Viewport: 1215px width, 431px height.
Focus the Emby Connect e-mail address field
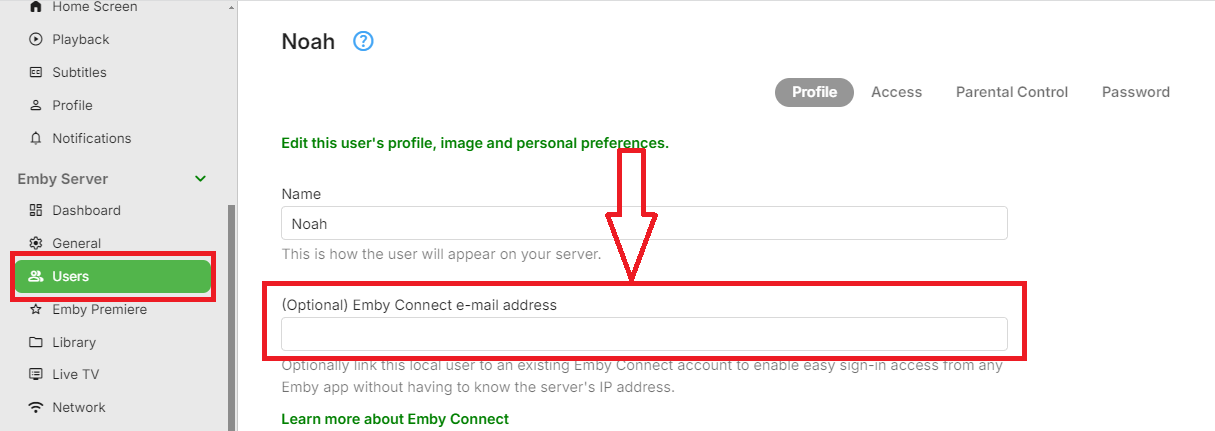pos(644,334)
